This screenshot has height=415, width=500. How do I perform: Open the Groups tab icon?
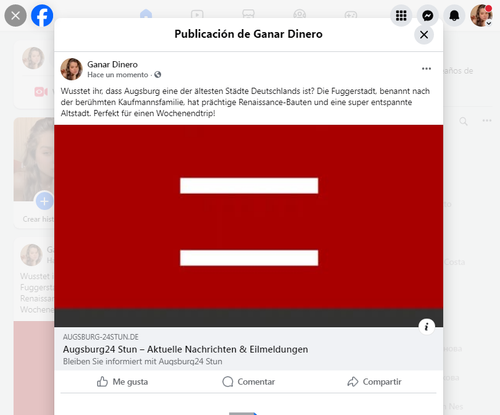300,14
